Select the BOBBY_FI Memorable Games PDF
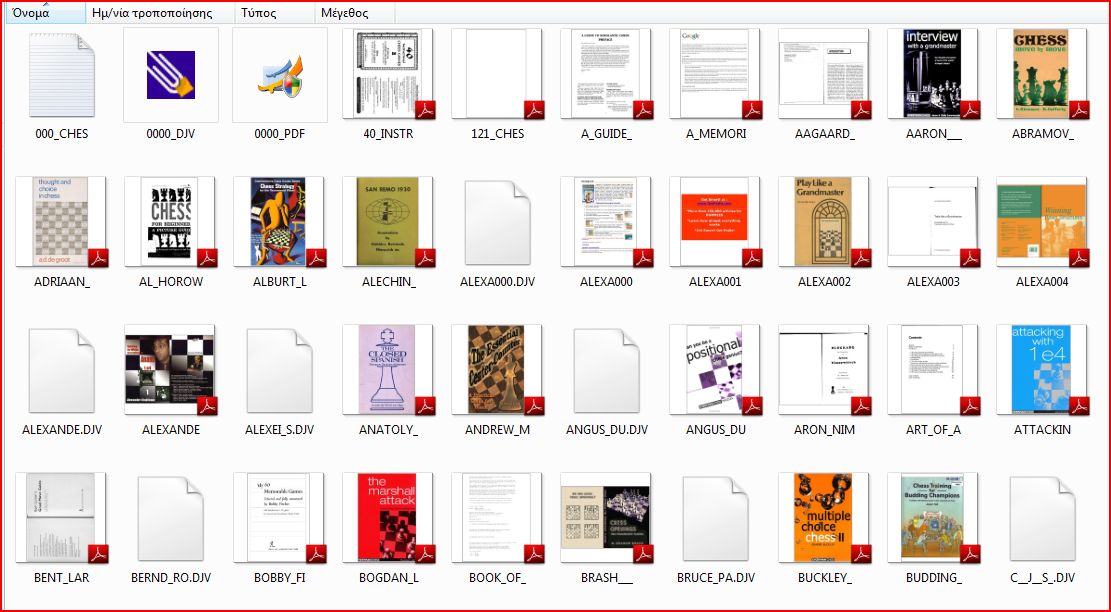 pyautogui.click(x=280, y=518)
